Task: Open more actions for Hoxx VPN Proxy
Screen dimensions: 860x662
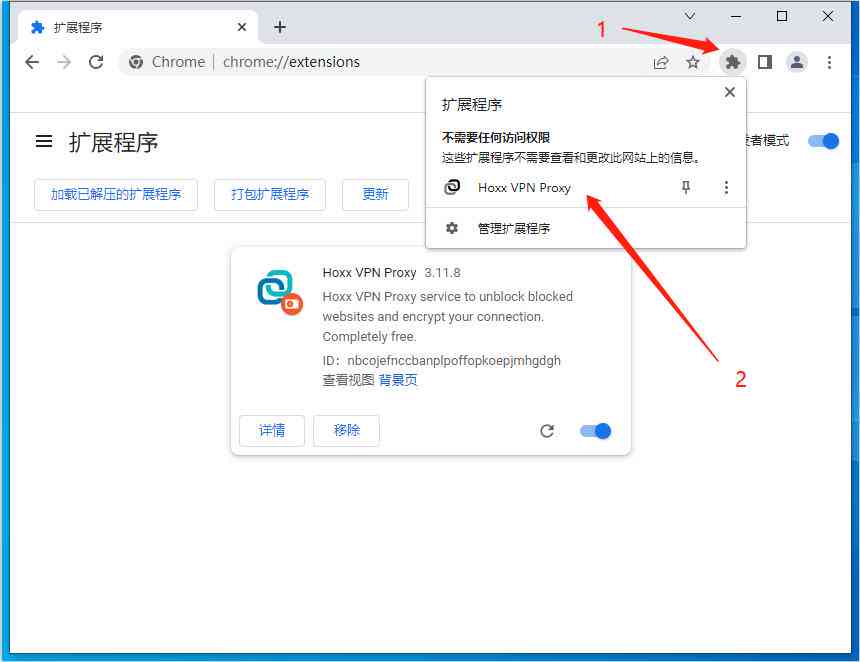Action: (726, 188)
